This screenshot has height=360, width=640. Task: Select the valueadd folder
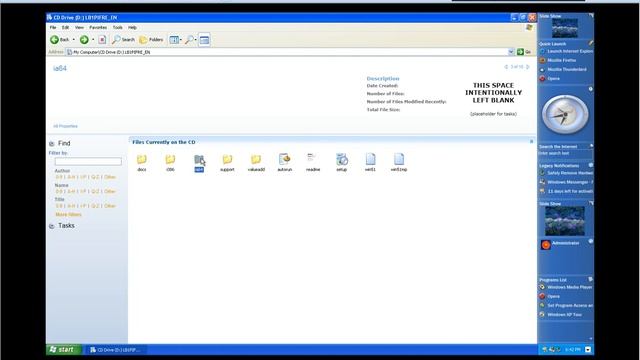coord(256,163)
